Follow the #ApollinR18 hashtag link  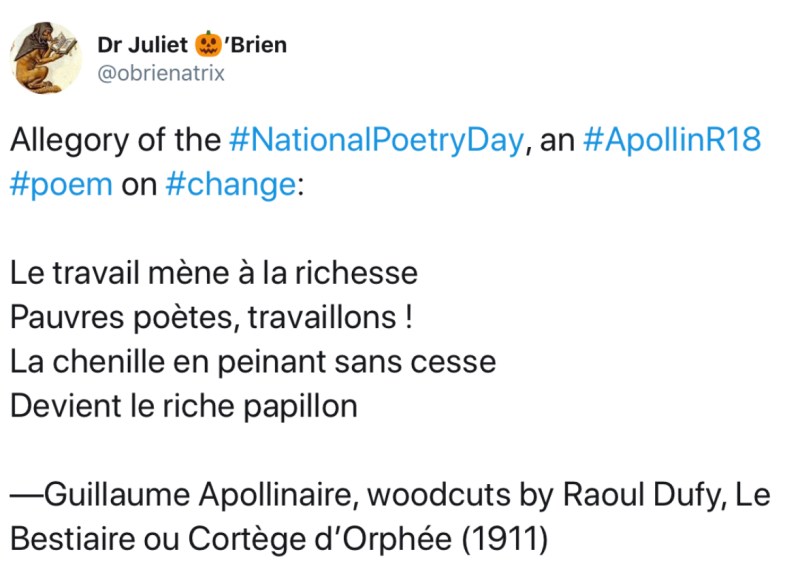pos(670,139)
